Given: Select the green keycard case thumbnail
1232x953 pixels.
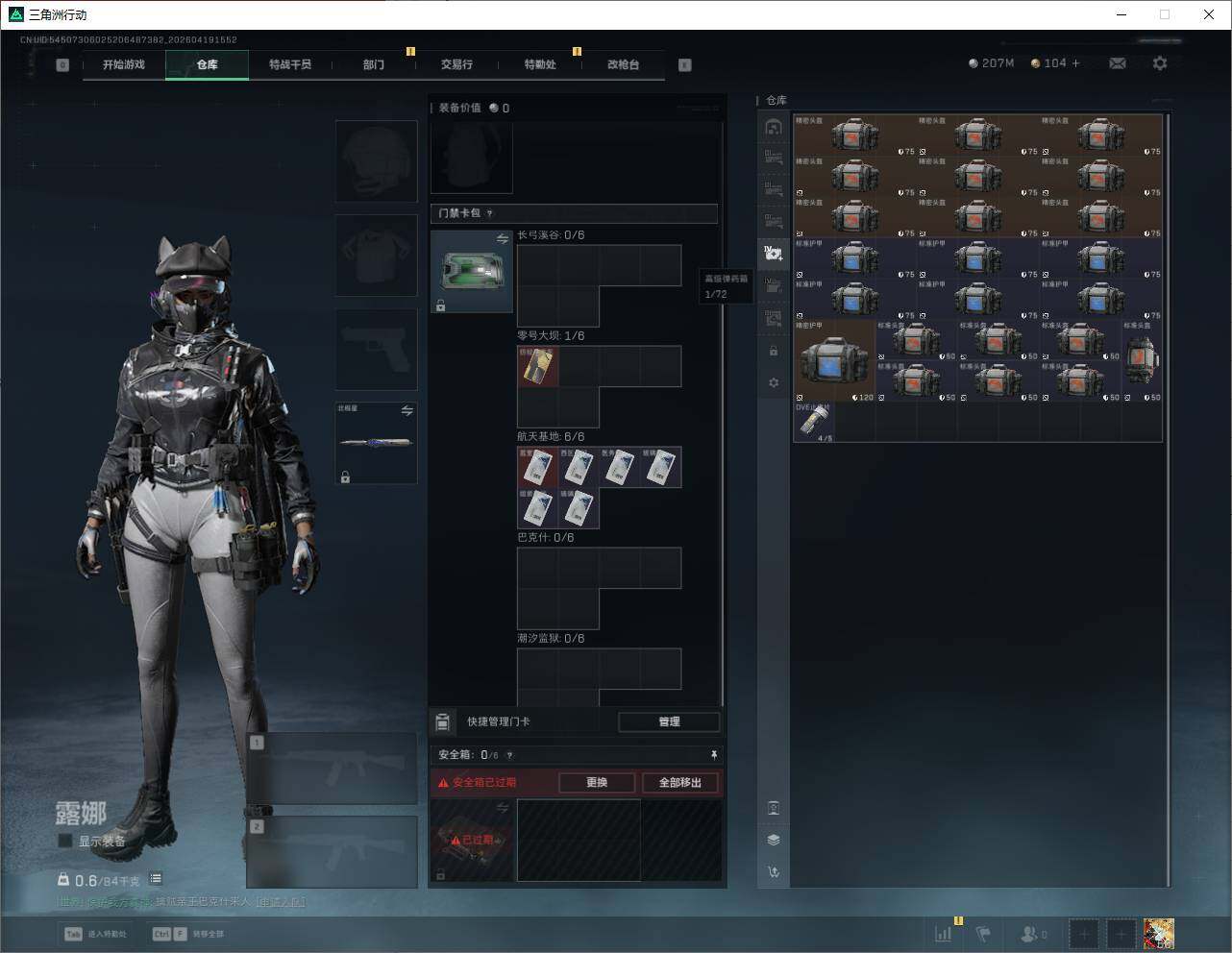Looking at the screenshot, I should point(472,271).
